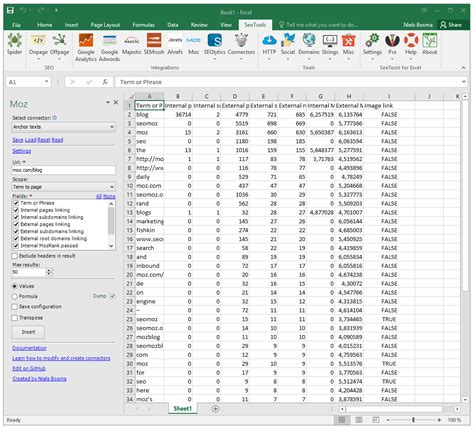The image size is (474, 428).
Task: Open the Offpage SEO menu
Action: pyautogui.click(x=59, y=47)
